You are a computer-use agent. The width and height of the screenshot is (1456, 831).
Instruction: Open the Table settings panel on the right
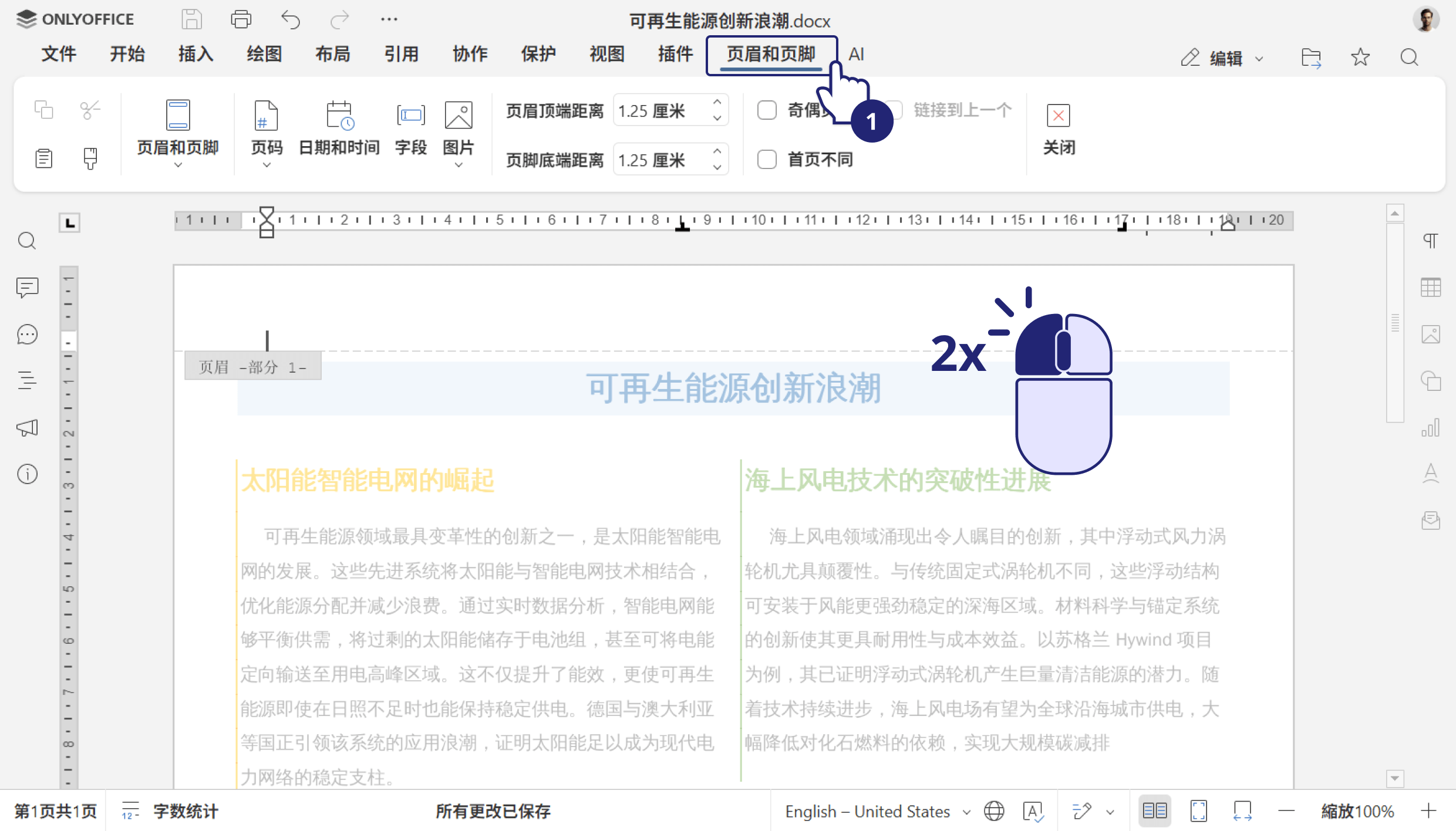tap(1431, 287)
